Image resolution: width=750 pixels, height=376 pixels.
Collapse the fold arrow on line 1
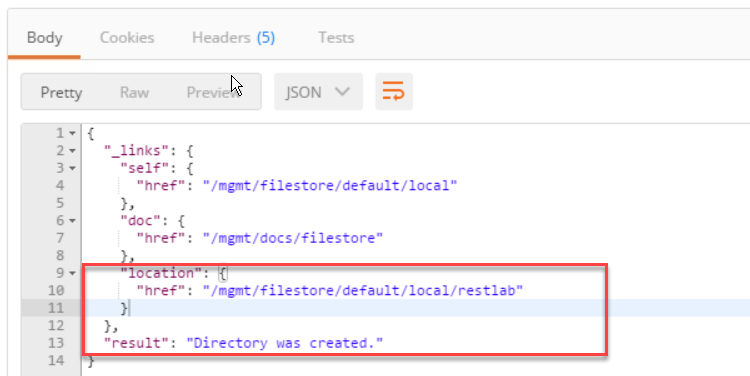coord(72,133)
